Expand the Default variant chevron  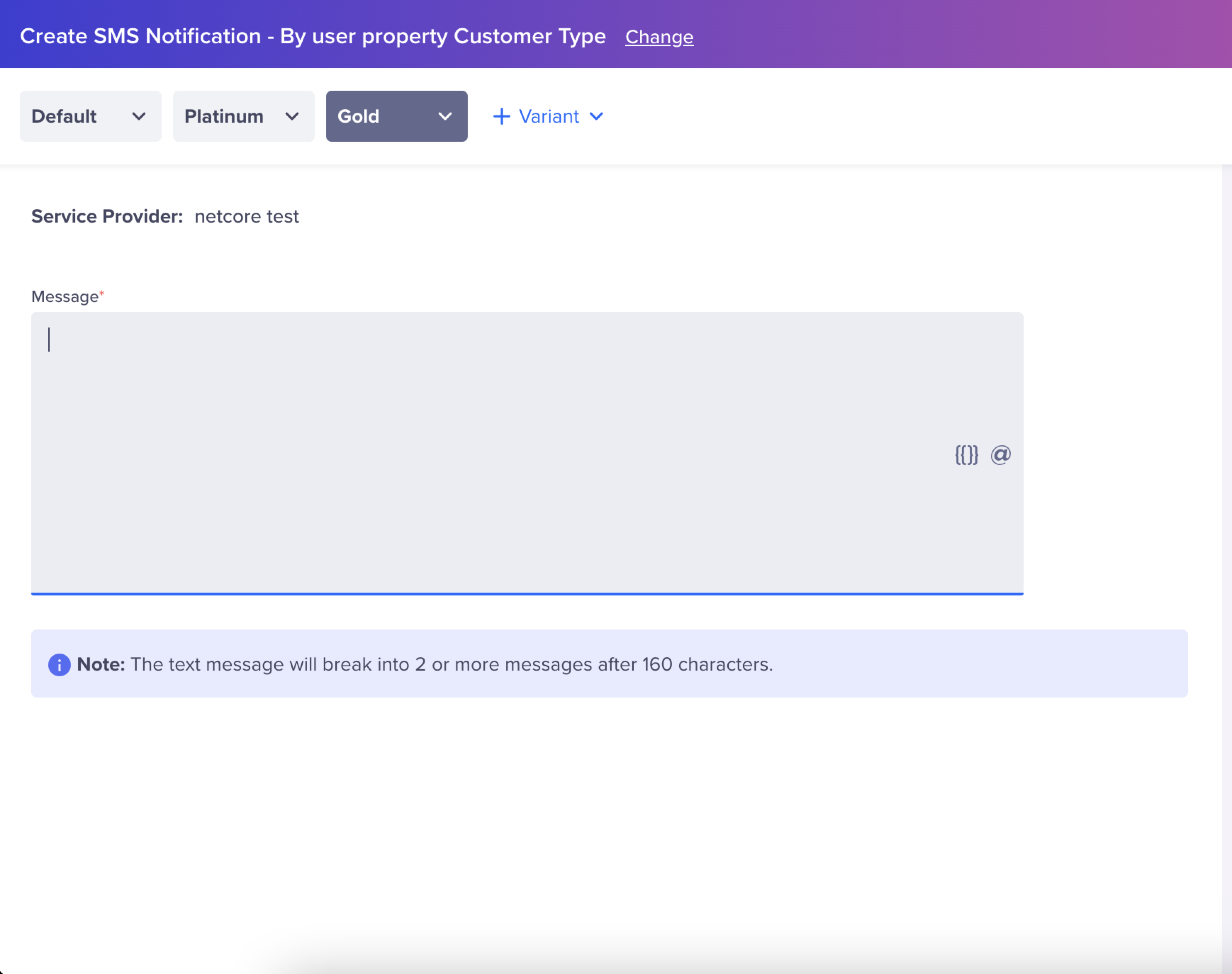click(139, 116)
